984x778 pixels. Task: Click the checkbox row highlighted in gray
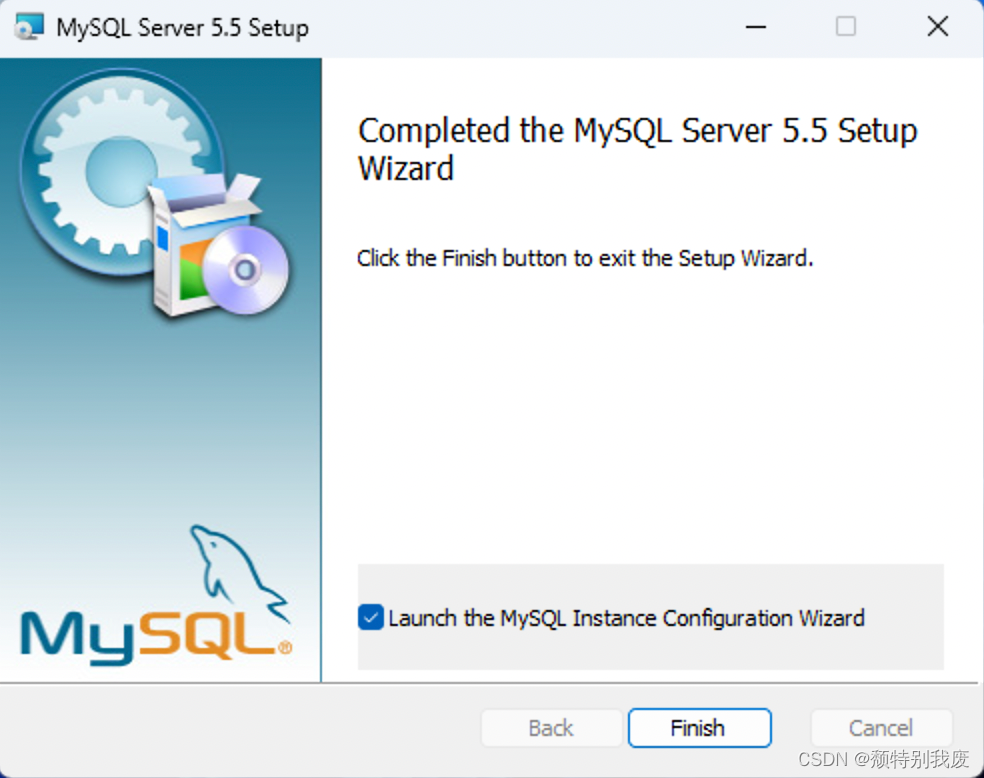pos(650,618)
